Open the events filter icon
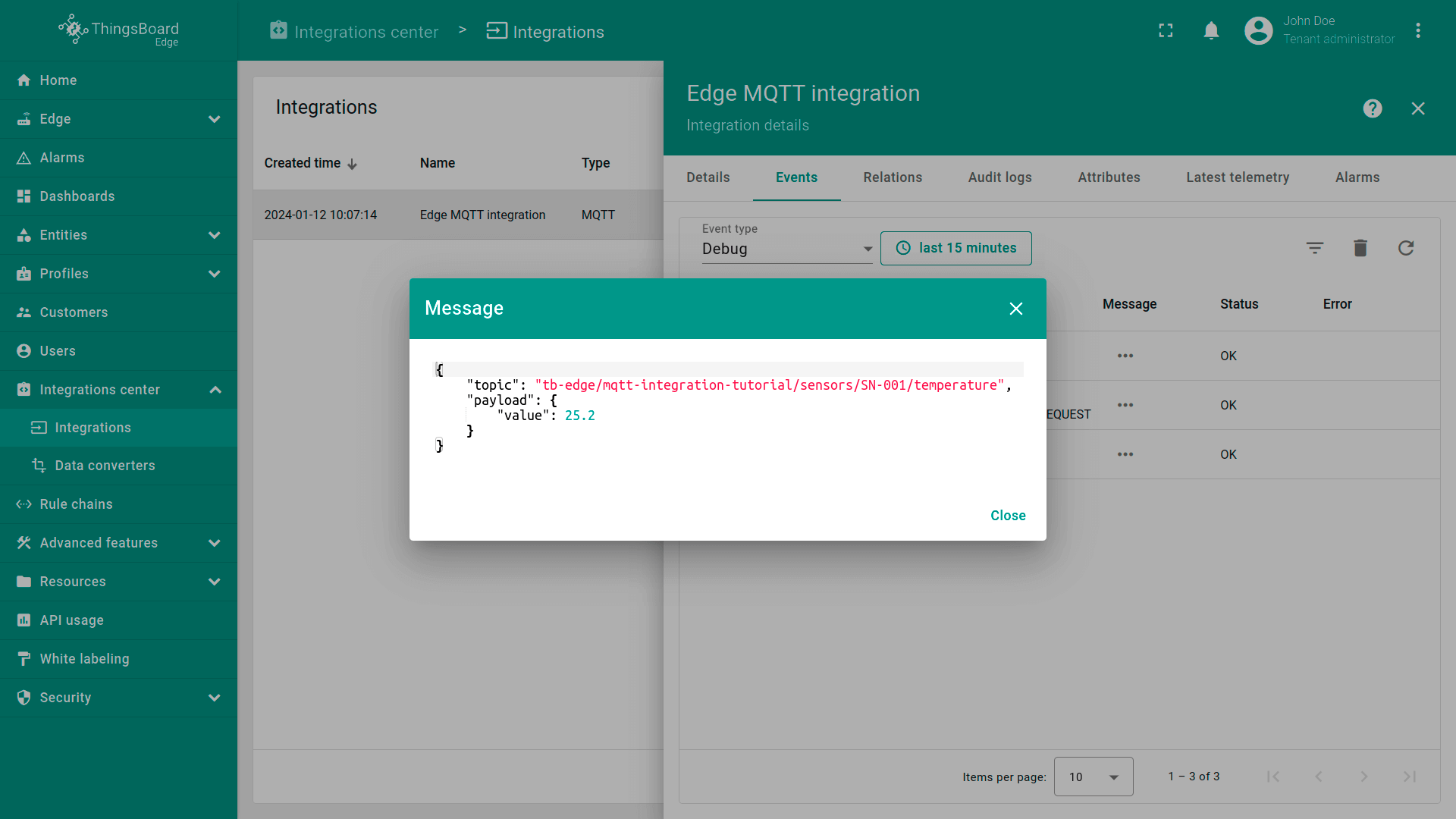Image resolution: width=1456 pixels, height=819 pixels. pos(1314,248)
